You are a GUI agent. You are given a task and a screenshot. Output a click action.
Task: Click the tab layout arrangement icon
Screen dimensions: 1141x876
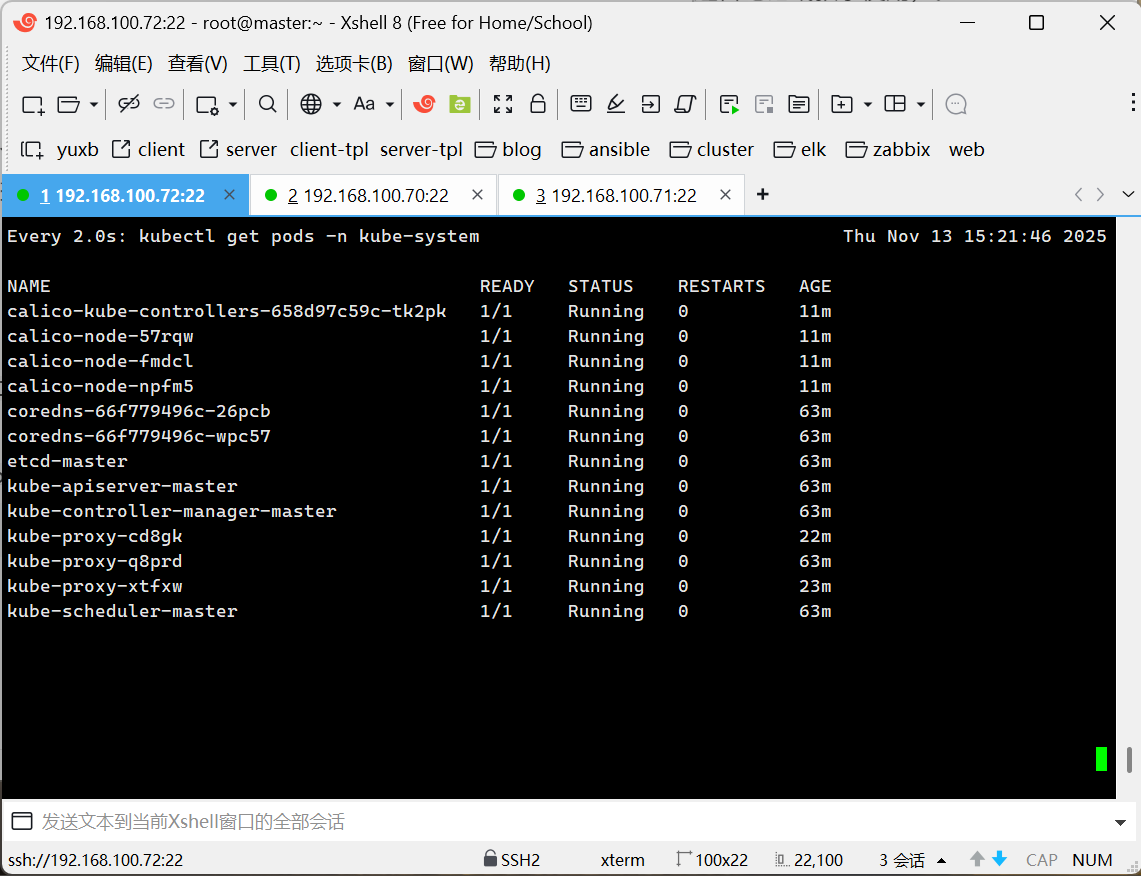894,104
